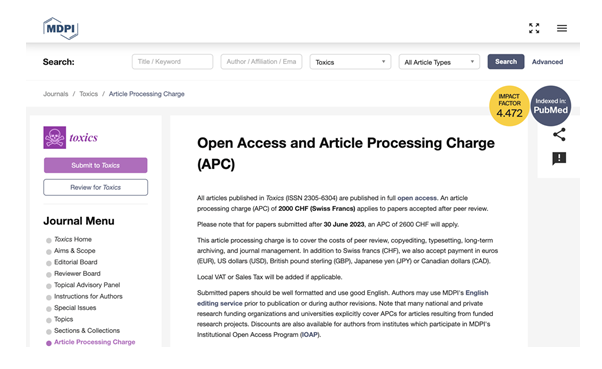Follow the open access link
602x369 pixels.
pyautogui.click(x=417, y=198)
